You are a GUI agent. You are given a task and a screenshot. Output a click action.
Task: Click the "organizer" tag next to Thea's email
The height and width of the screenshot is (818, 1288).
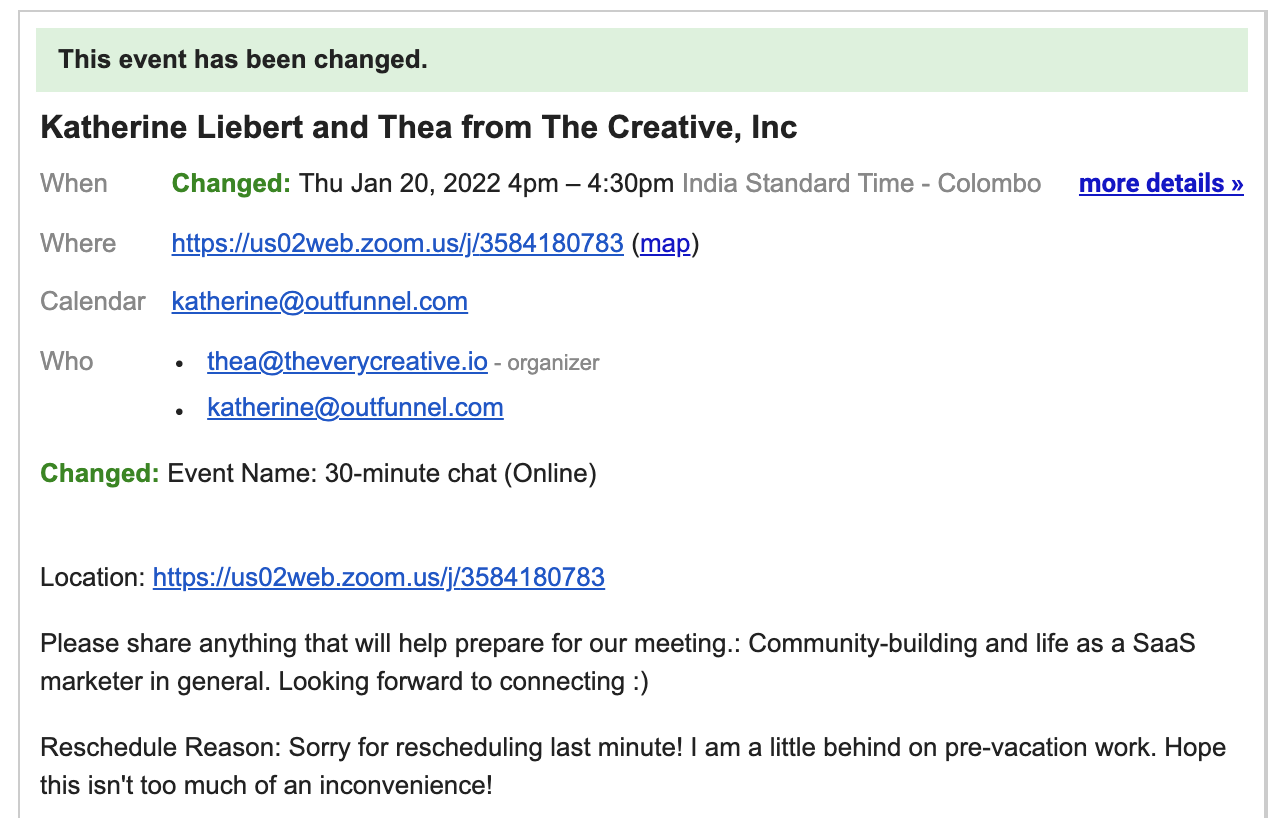tap(553, 363)
